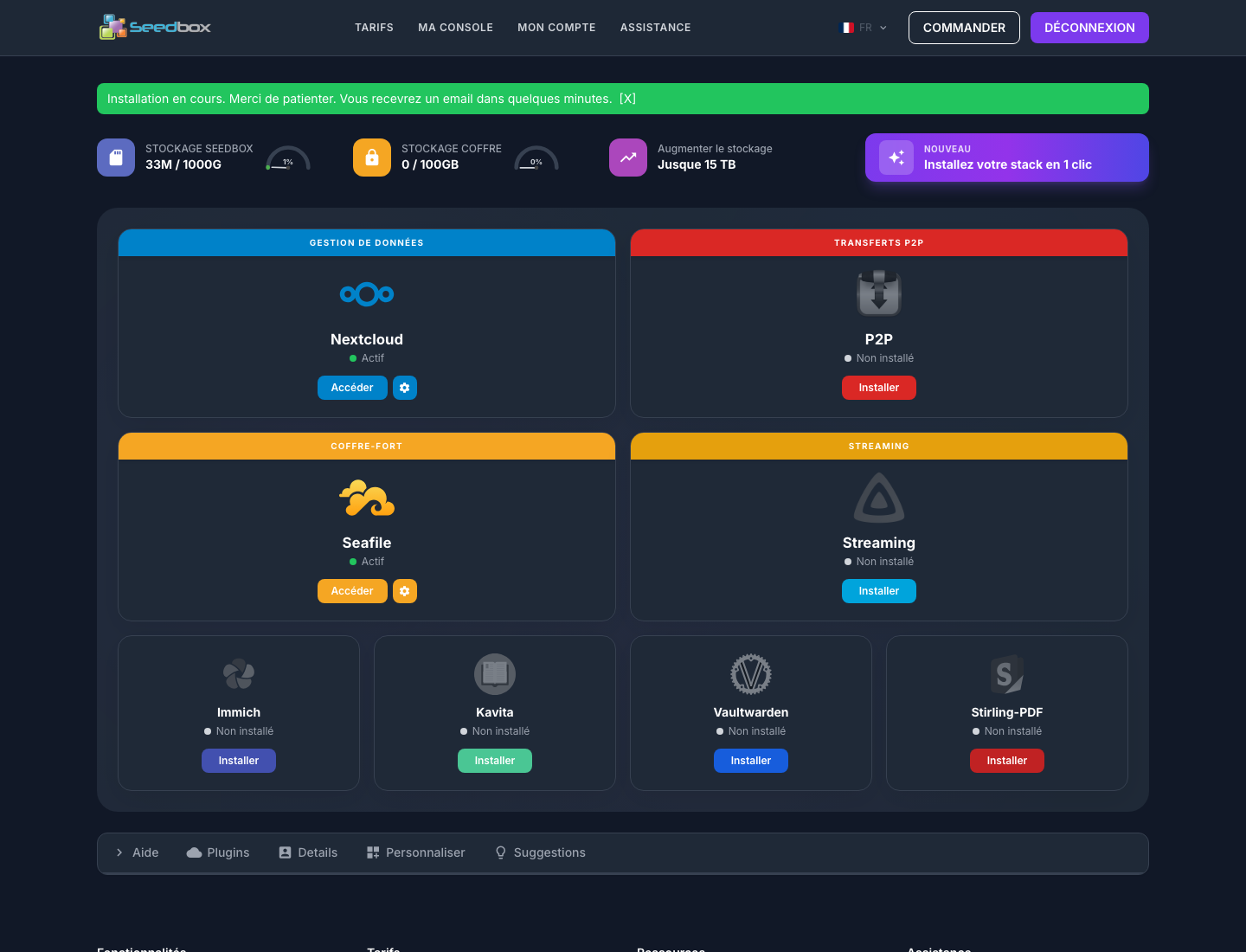Image resolution: width=1246 pixels, height=952 pixels.
Task: Open the Assistance menu
Action: point(655,28)
